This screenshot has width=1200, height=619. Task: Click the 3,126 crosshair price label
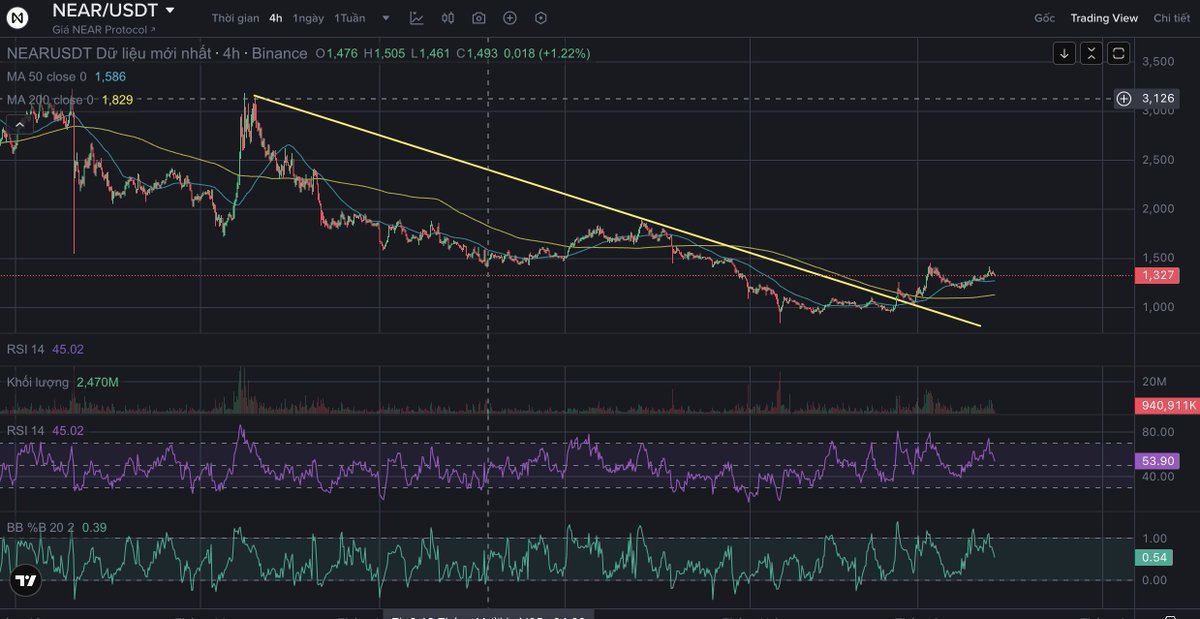(1158, 98)
